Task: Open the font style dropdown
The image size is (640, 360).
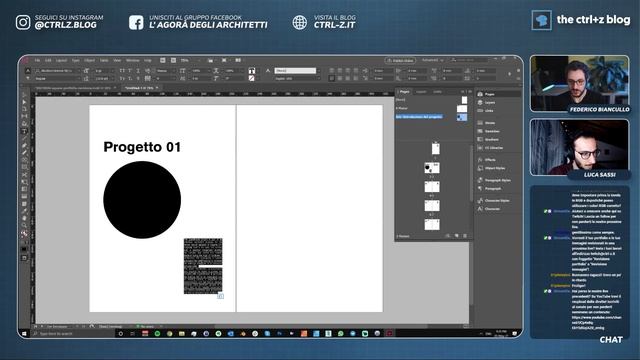Action: click(78, 78)
